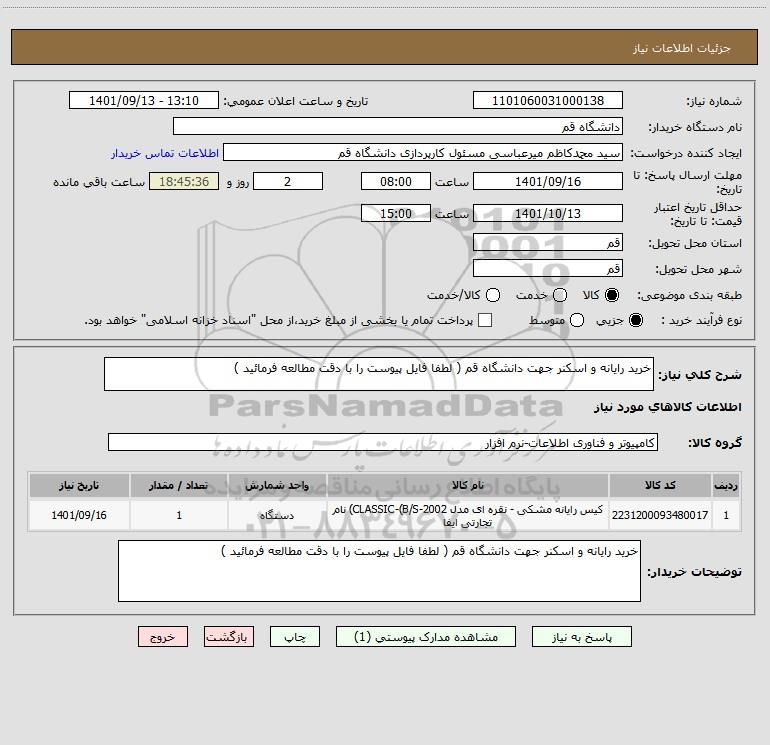
Task: Click the تاریخ نیاز column header
Action: pos(79,485)
